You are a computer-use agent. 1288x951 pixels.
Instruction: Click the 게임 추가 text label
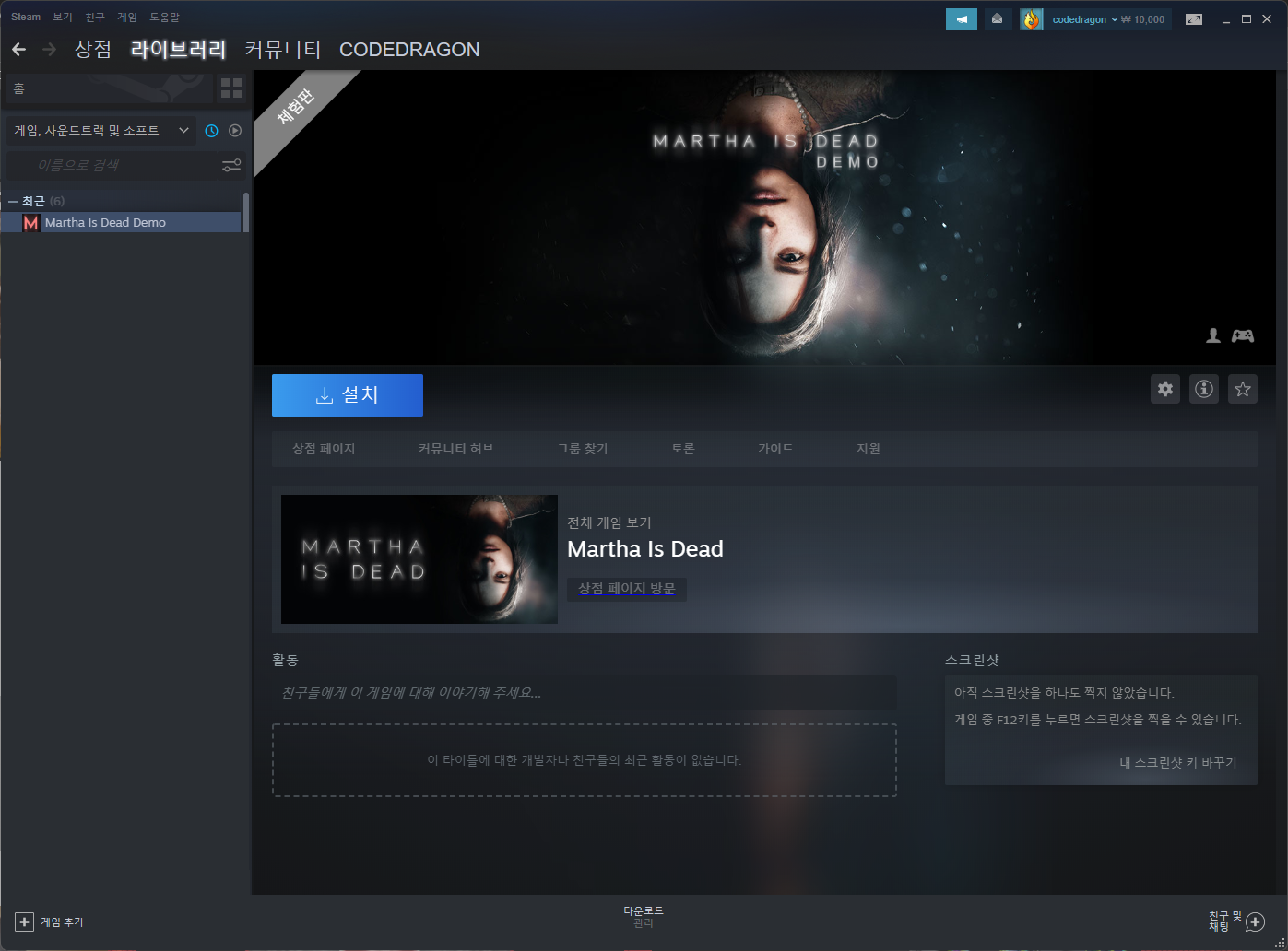[x=62, y=922]
